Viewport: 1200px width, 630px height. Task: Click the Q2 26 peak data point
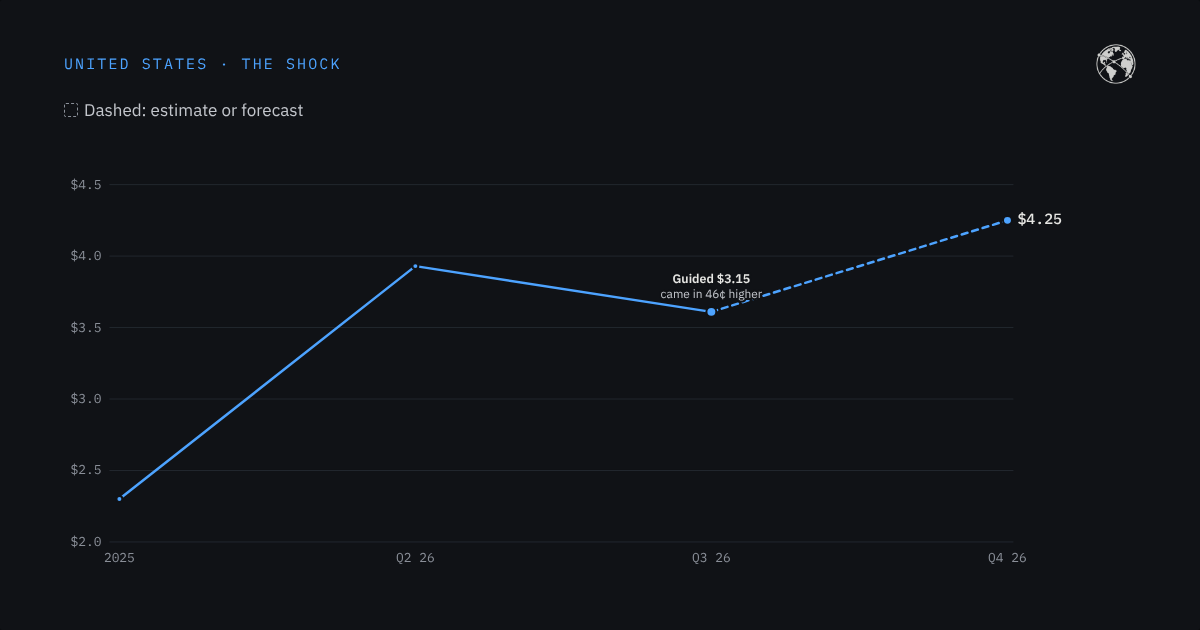415,266
